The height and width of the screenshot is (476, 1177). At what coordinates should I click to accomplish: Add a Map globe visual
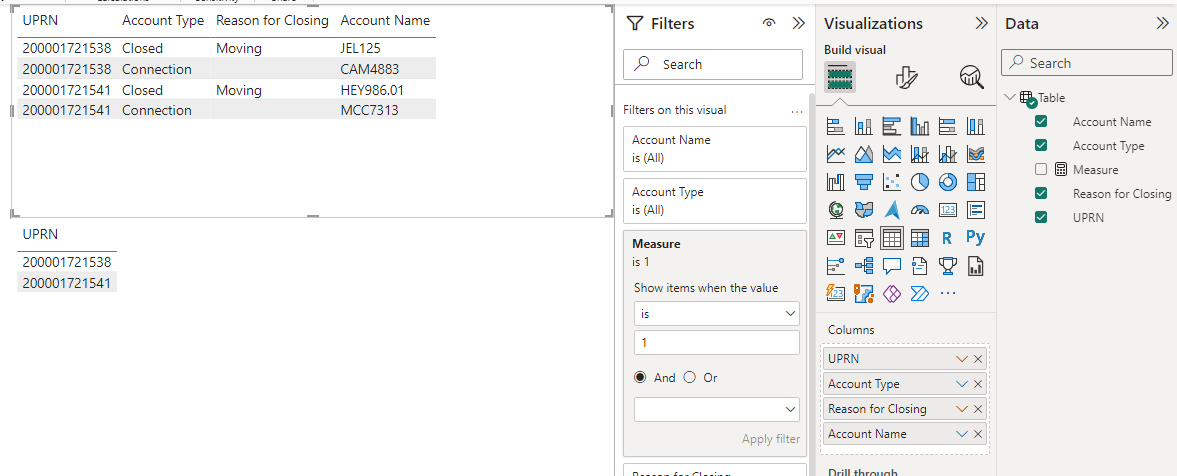(x=835, y=209)
